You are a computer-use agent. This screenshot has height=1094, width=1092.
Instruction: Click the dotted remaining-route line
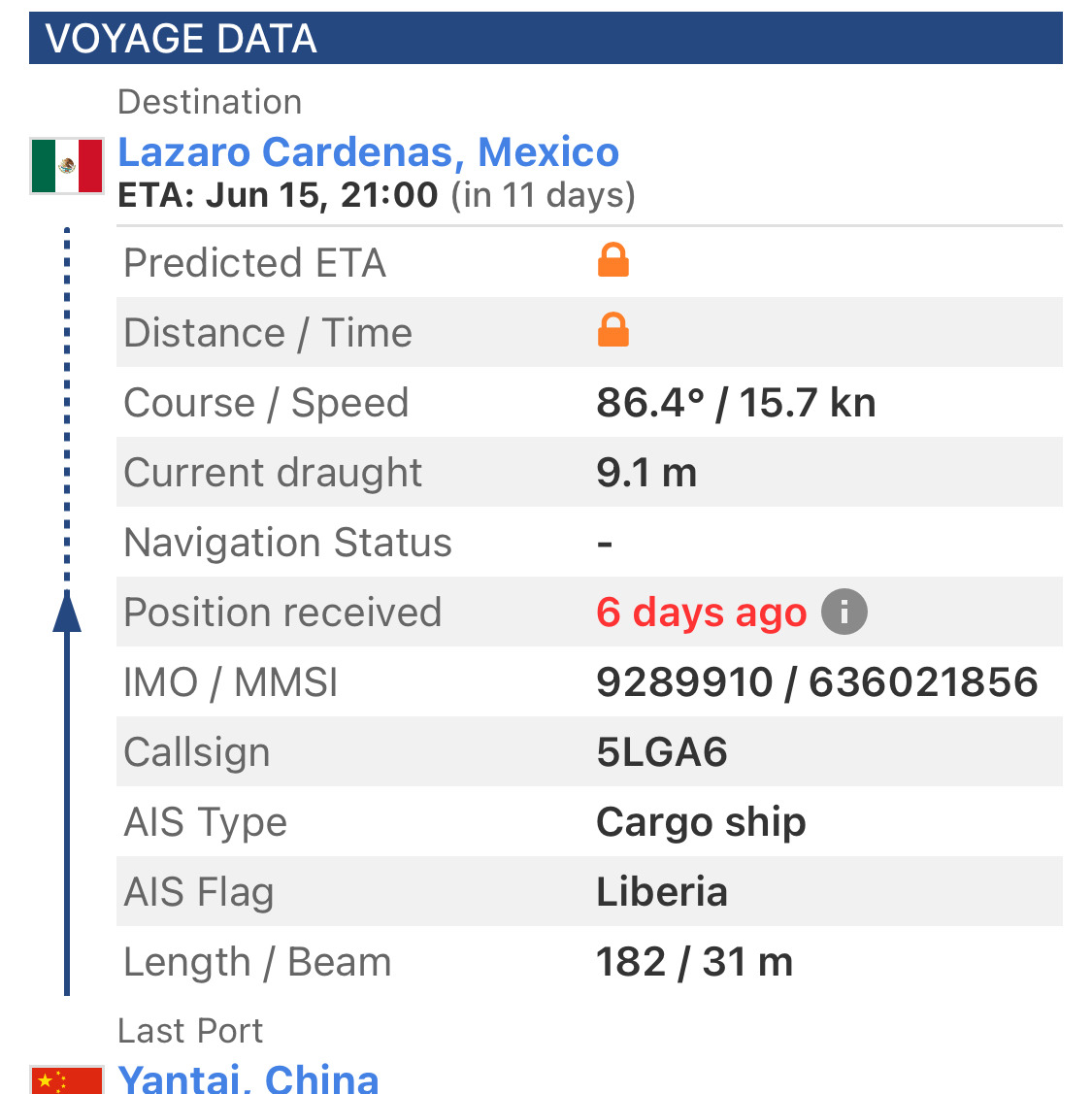pos(67,405)
